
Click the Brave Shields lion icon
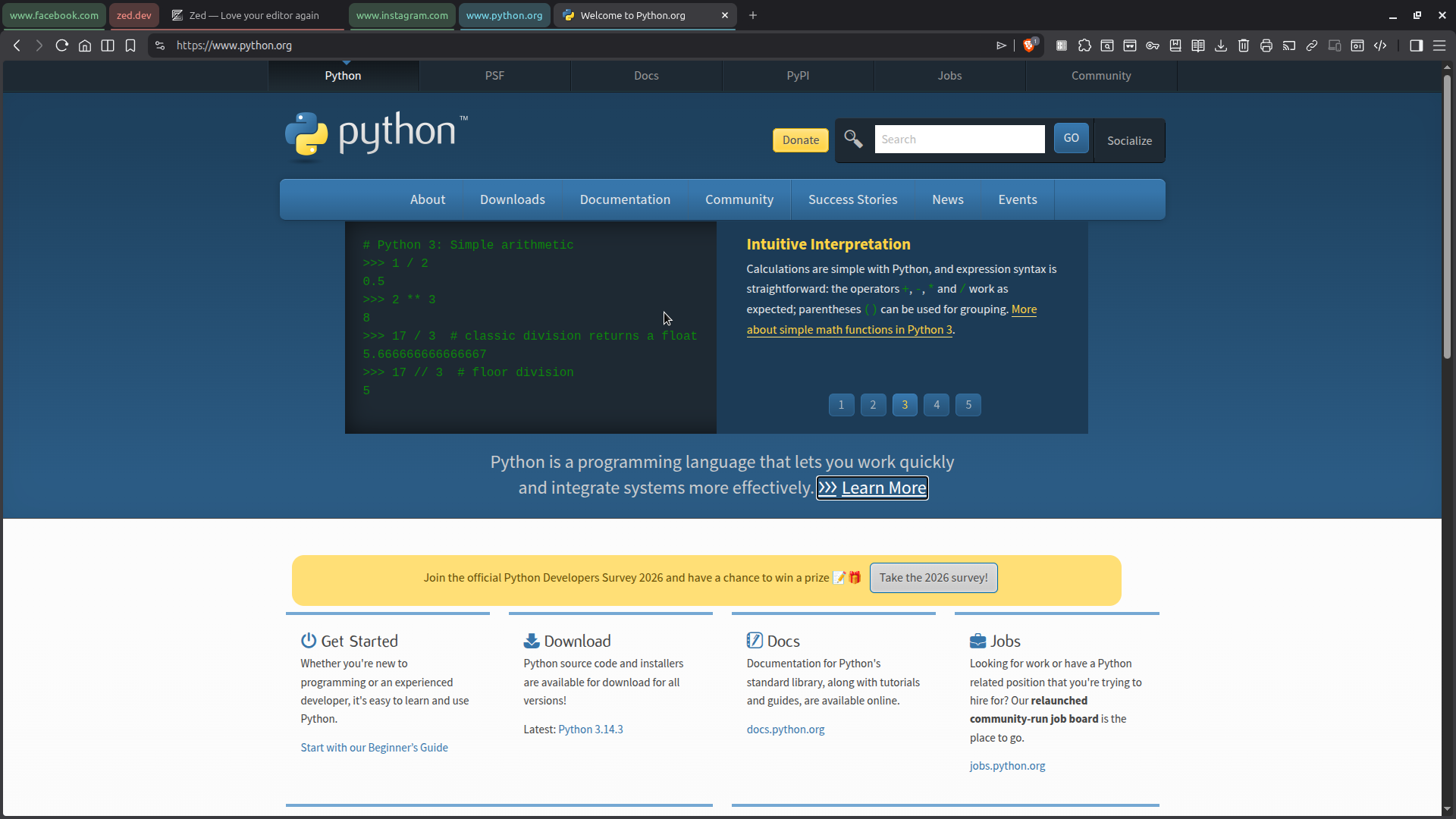(1029, 45)
